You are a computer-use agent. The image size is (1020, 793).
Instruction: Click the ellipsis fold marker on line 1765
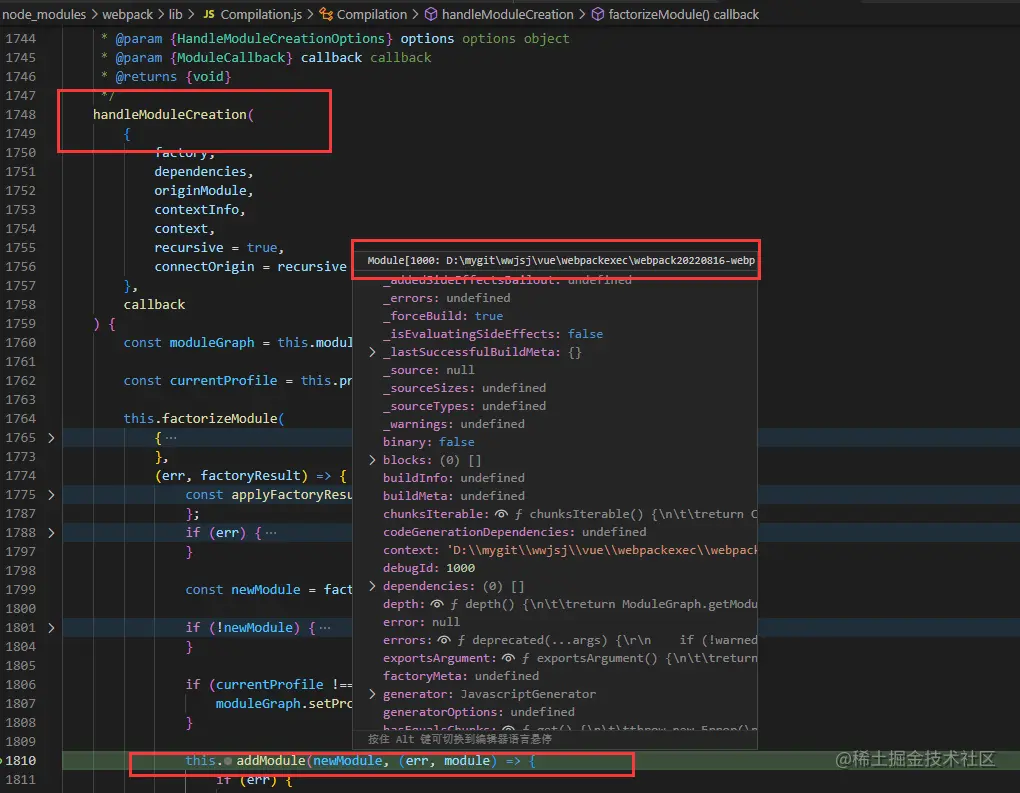click(171, 438)
